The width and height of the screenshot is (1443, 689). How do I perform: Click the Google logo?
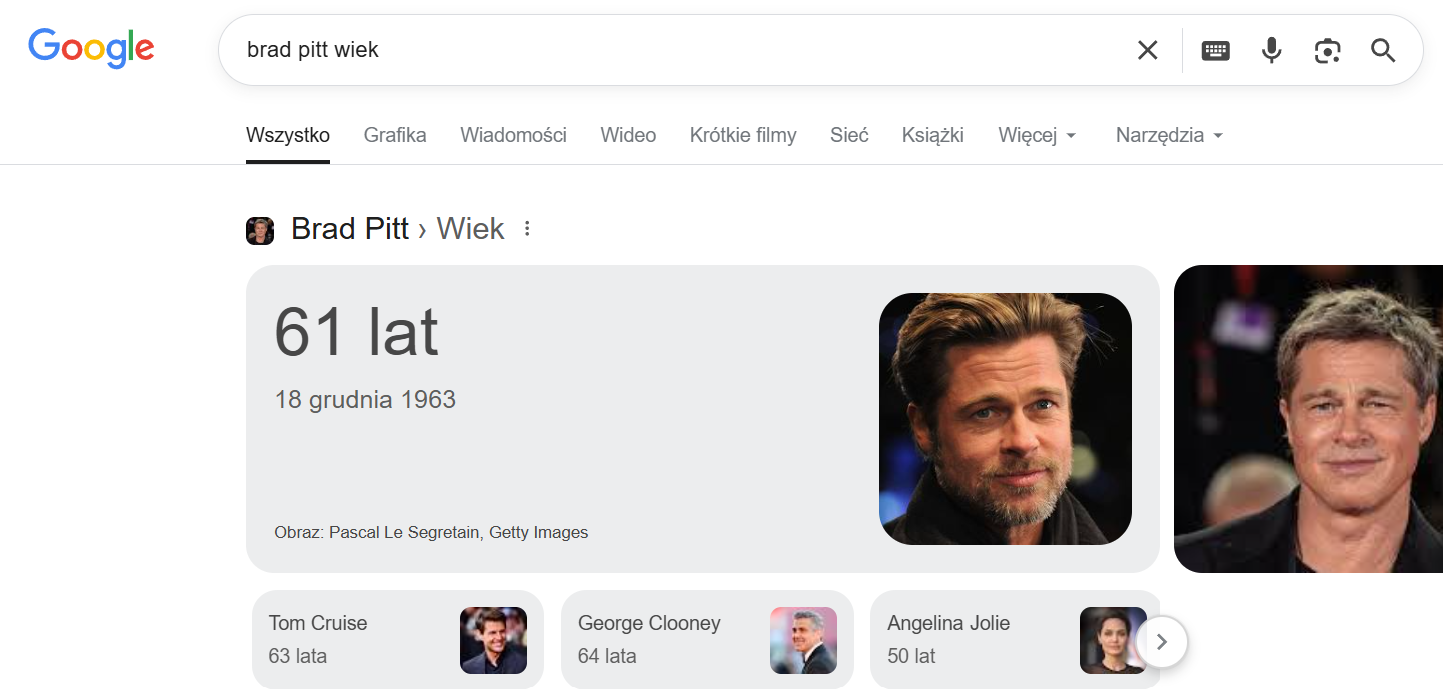91,48
